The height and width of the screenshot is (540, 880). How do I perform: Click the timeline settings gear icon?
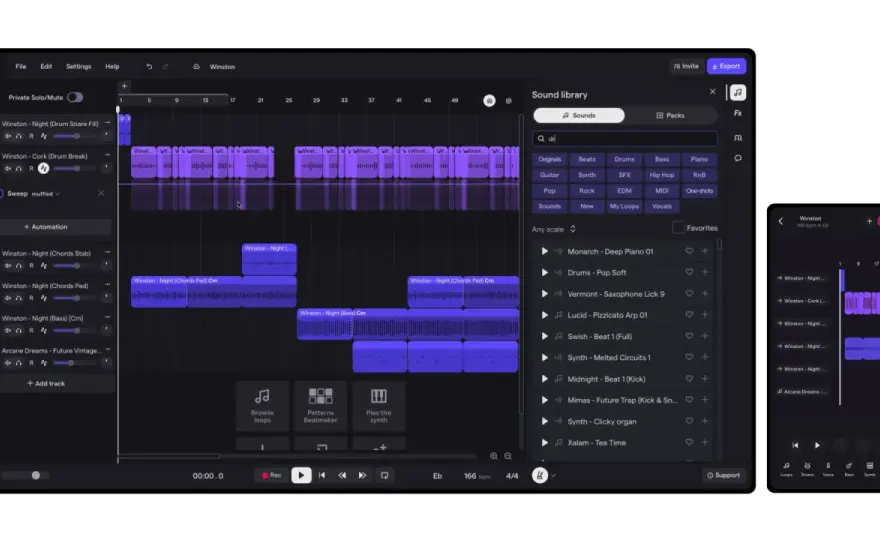click(508, 100)
